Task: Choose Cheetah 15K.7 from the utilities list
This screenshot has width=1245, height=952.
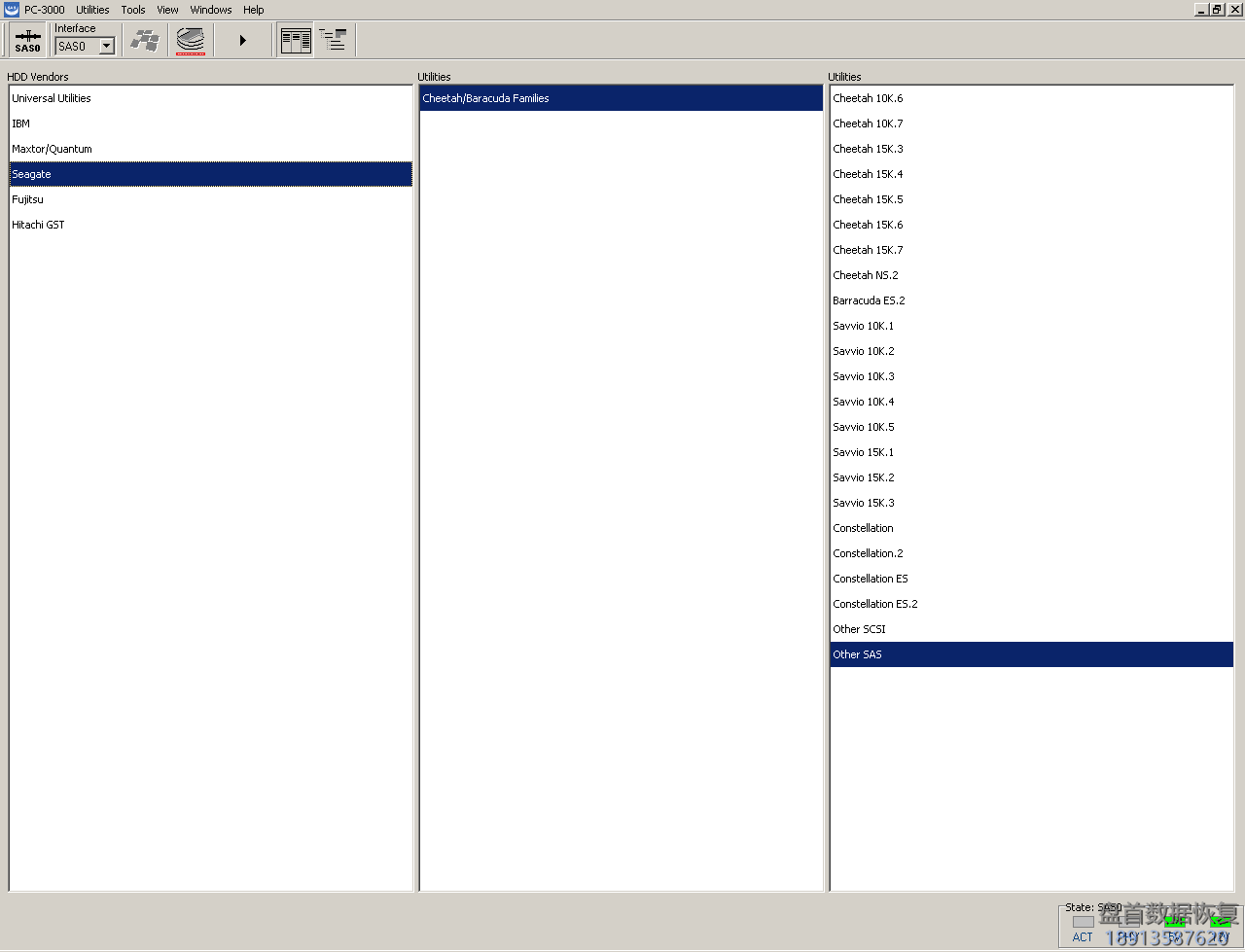Action: [868, 250]
